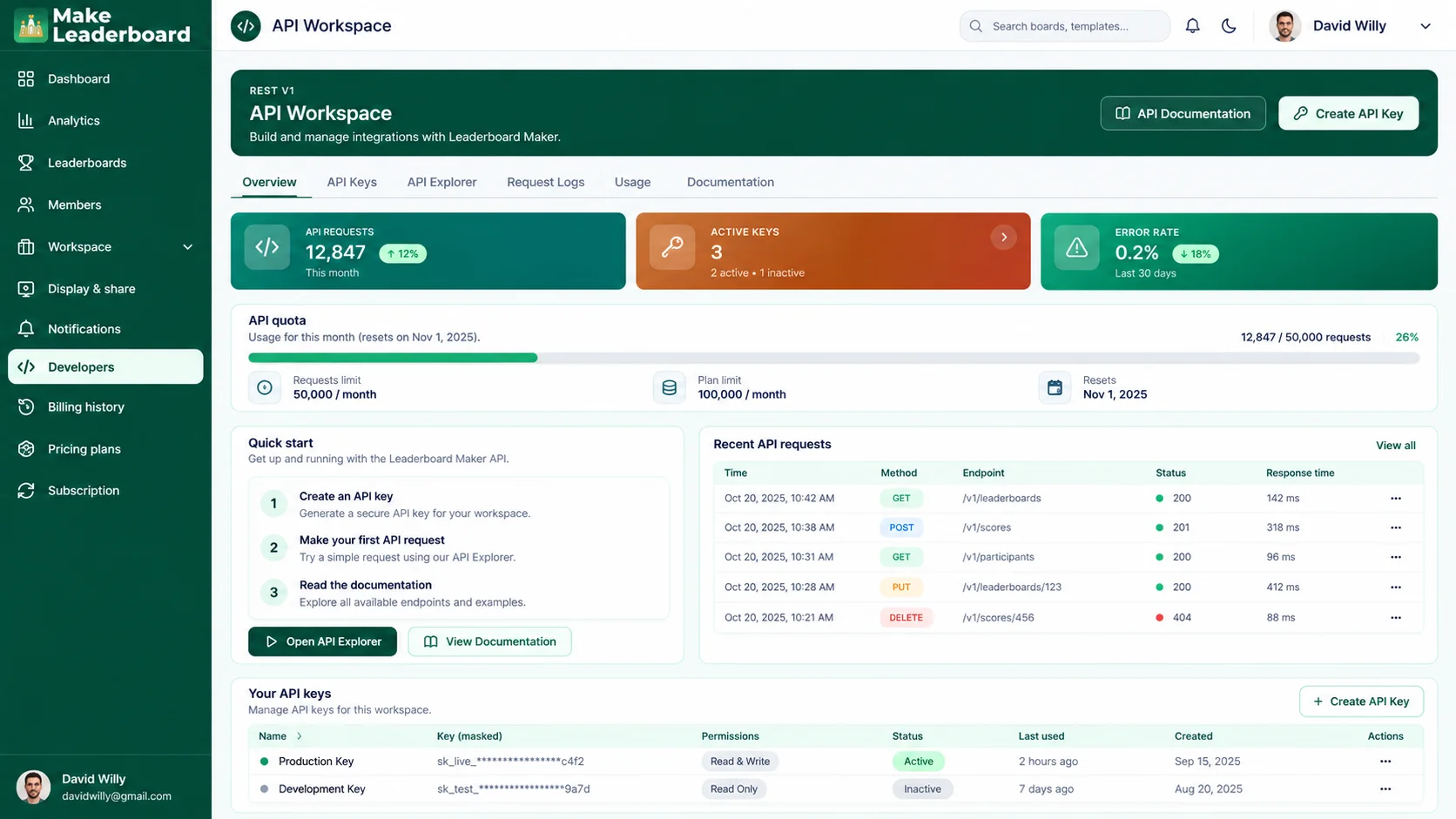Open options for /v1/scores/456 DELETE row

1396,618
